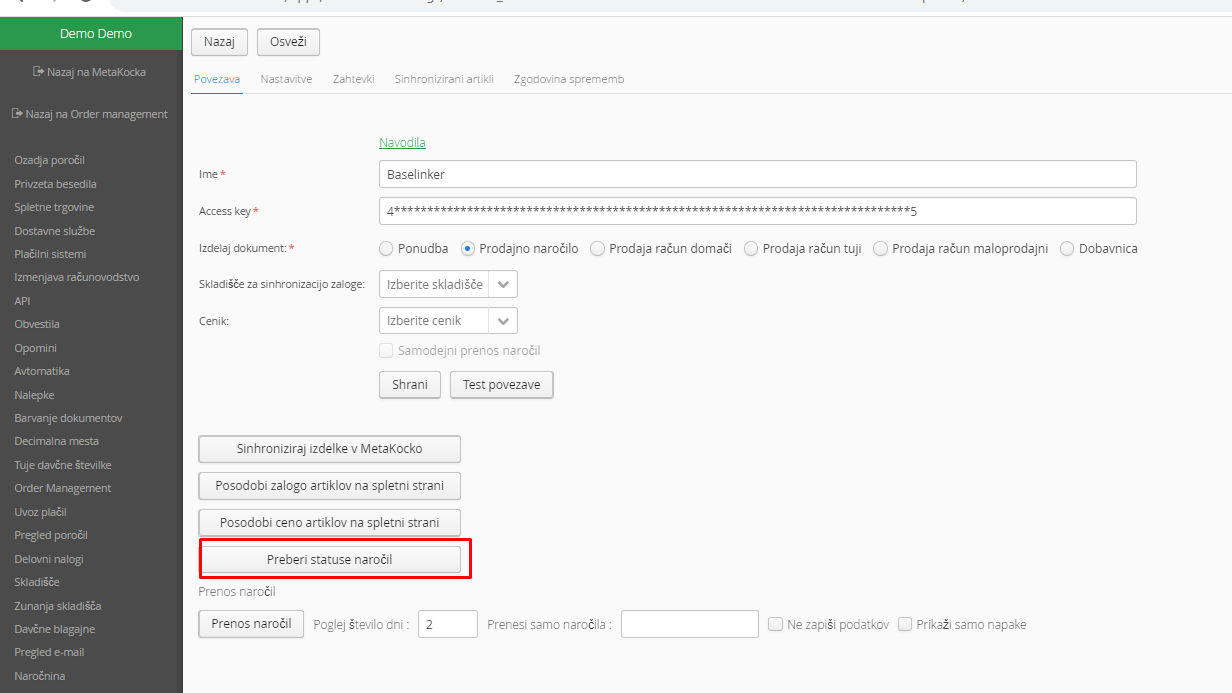Screen dimensions: 1232x693
Task: Select the Prodajno naročilo radio option
Action: click(x=467, y=249)
